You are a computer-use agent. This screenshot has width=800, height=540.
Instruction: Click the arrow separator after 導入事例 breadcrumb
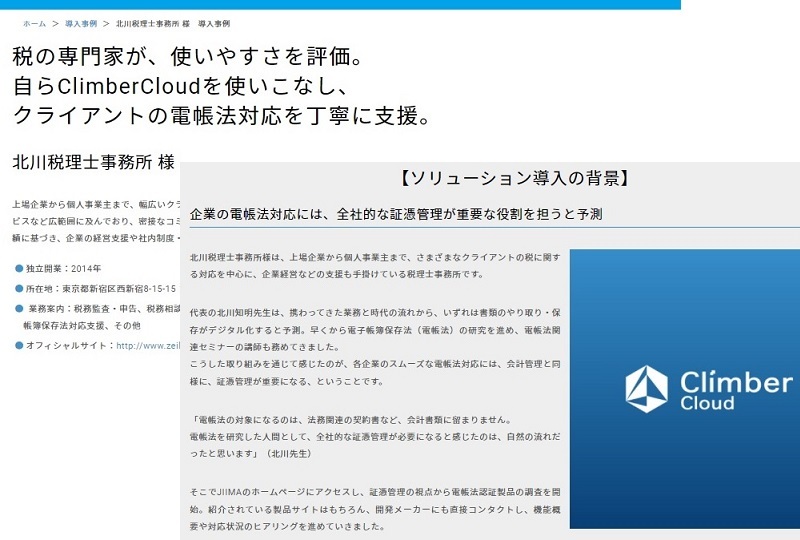pyautogui.click(x=106, y=23)
